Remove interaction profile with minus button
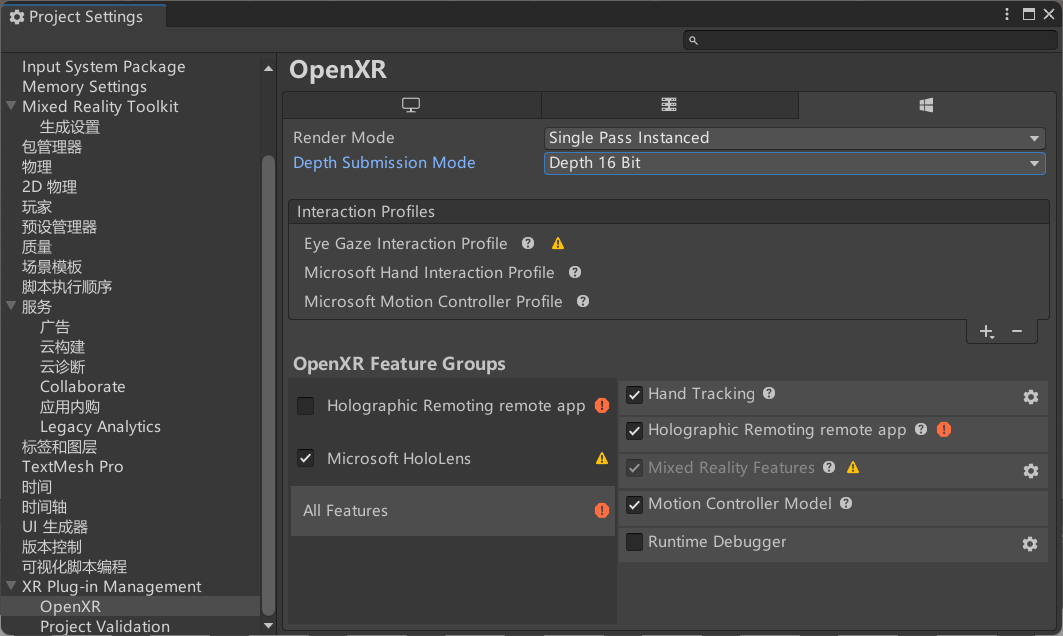 point(1017,331)
